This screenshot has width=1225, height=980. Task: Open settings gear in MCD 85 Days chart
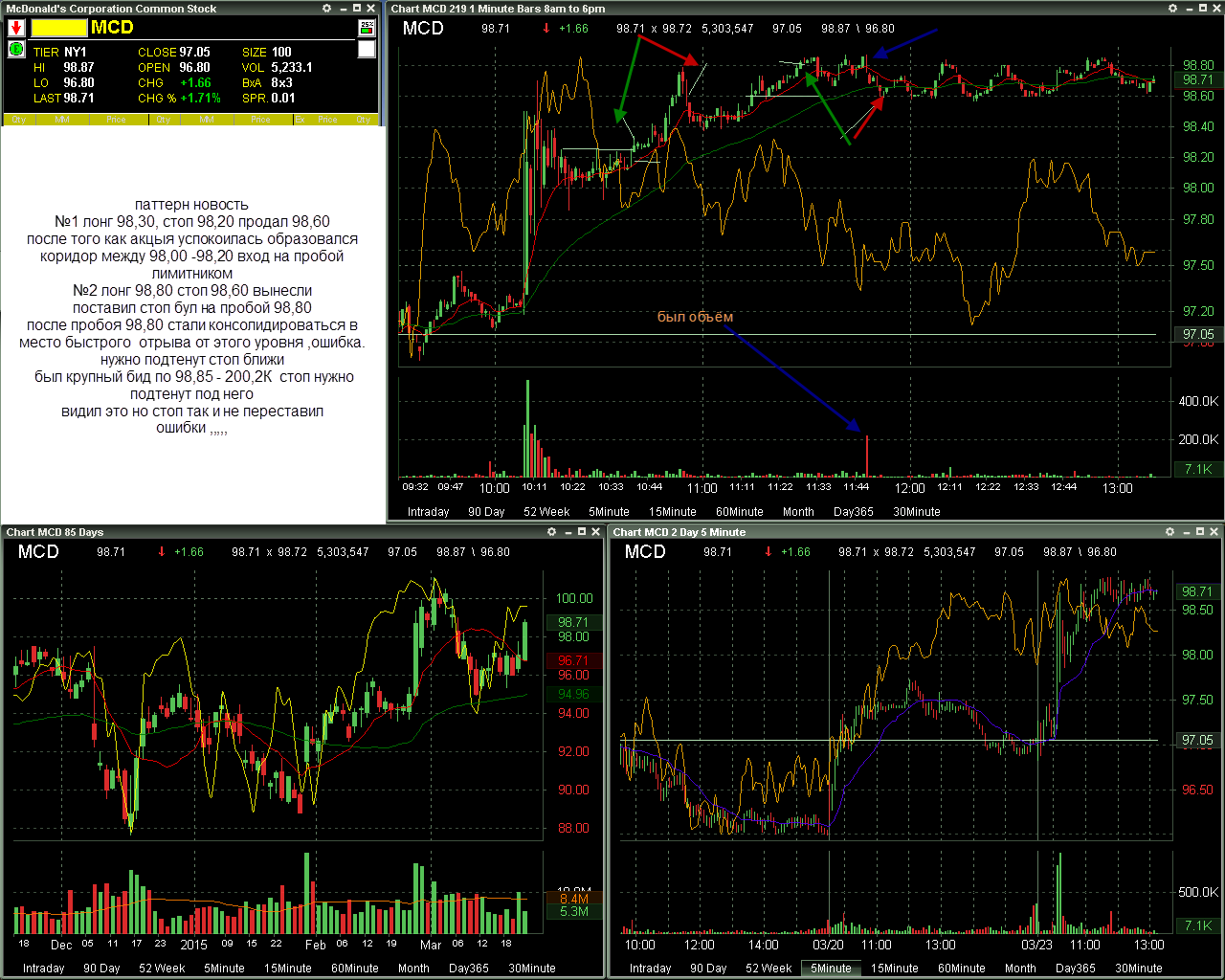point(551,532)
